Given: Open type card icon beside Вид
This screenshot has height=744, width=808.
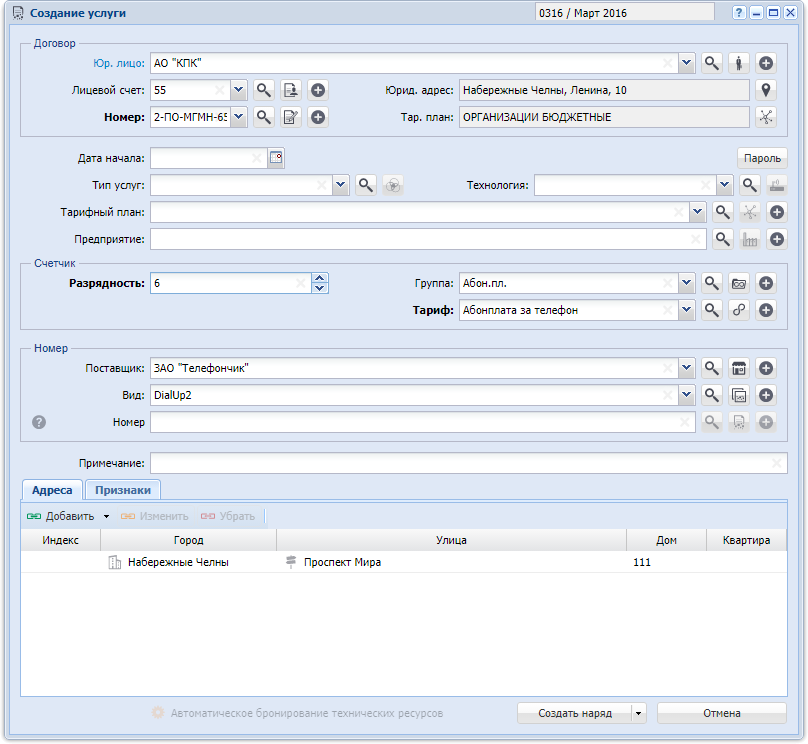Looking at the screenshot, I should (x=739, y=395).
